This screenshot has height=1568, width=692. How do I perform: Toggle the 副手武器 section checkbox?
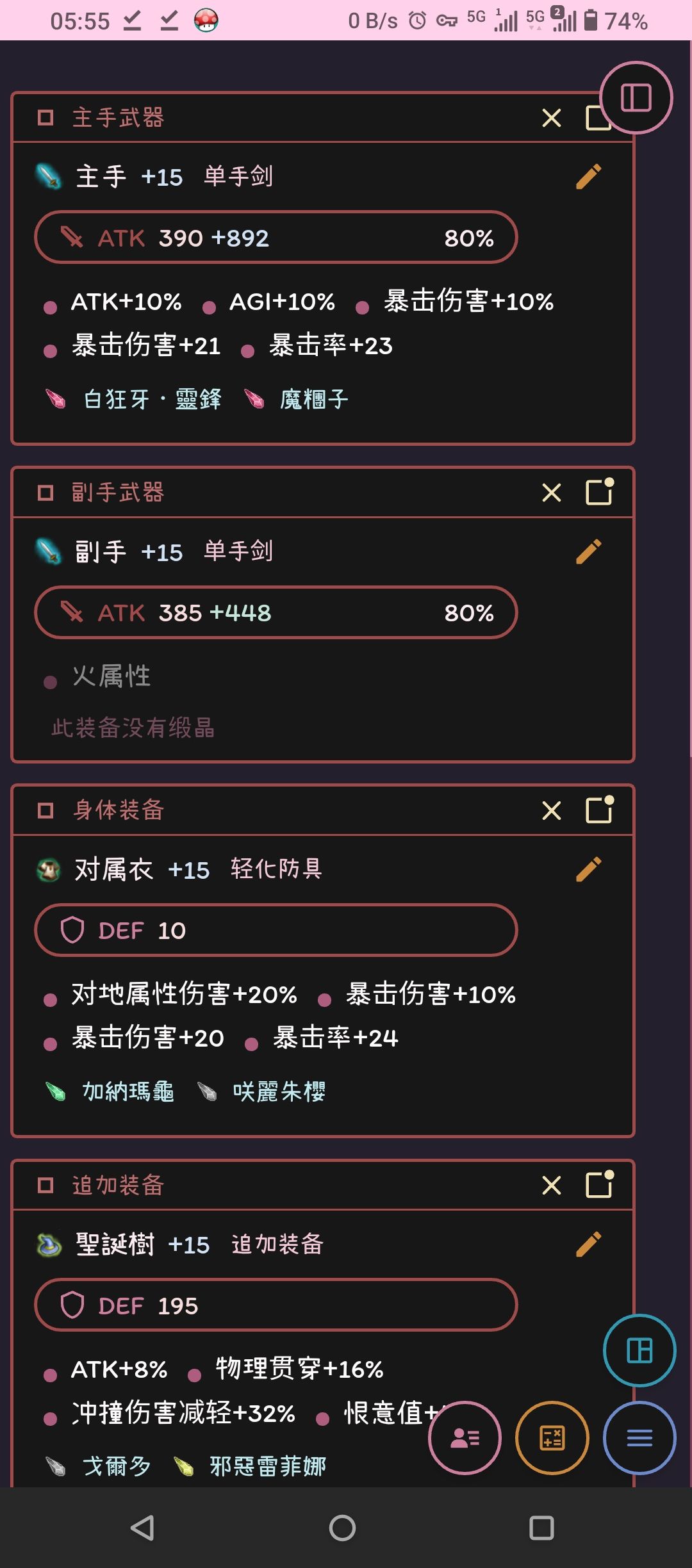point(45,493)
